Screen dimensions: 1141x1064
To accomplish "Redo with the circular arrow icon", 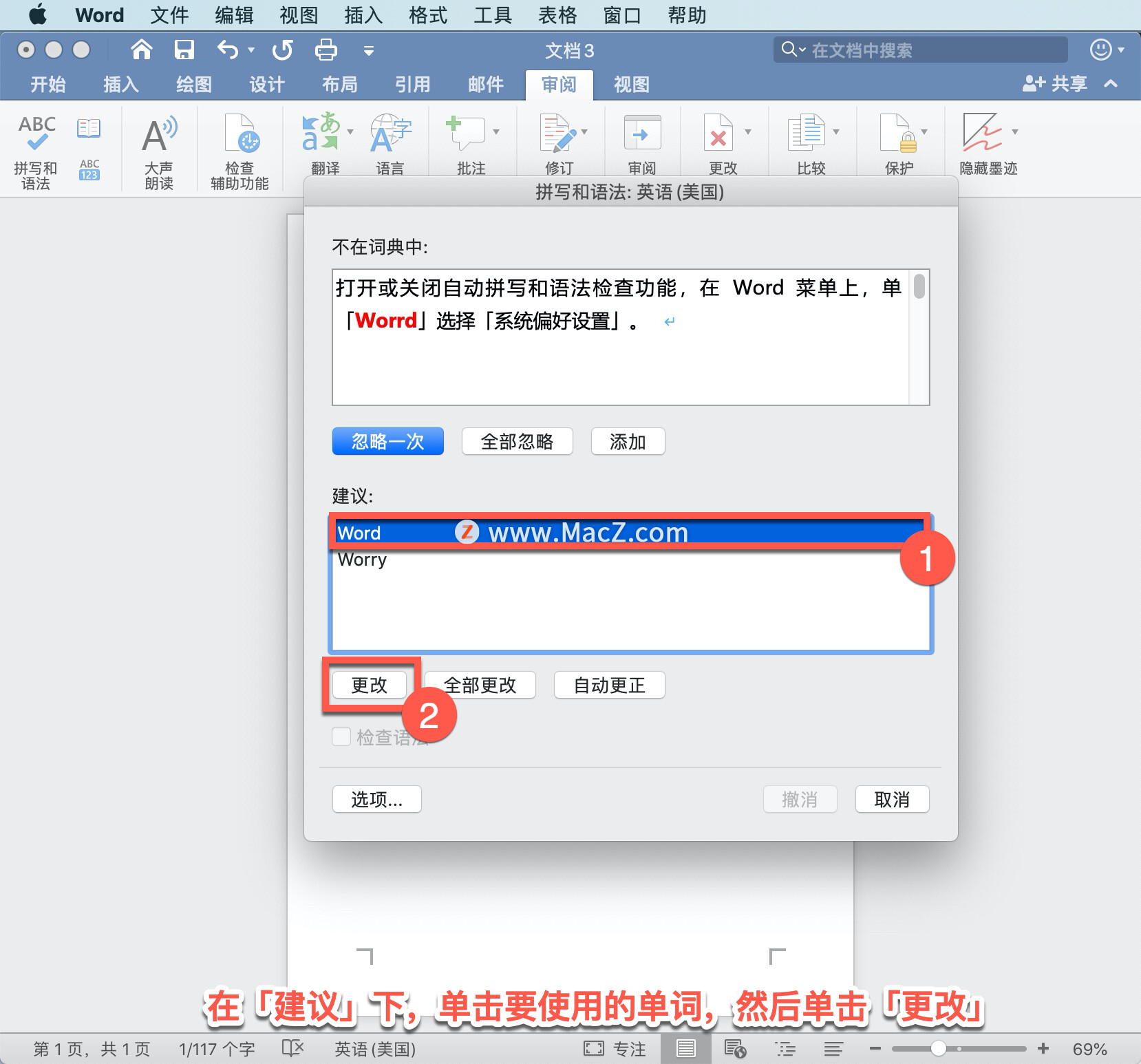I will coord(282,50).
